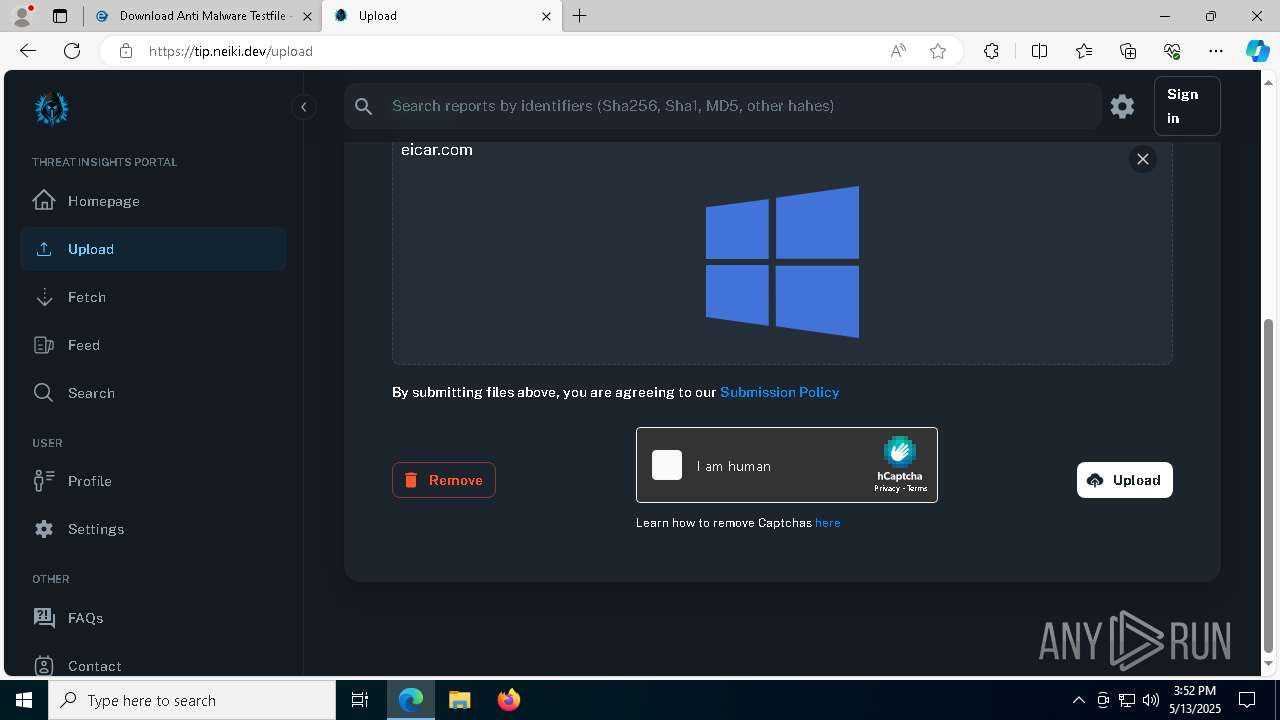Image resolution: width=1280 pixels, height=720 pixels.
Task: Open a new browser tab
Action: tap(580, 16)
